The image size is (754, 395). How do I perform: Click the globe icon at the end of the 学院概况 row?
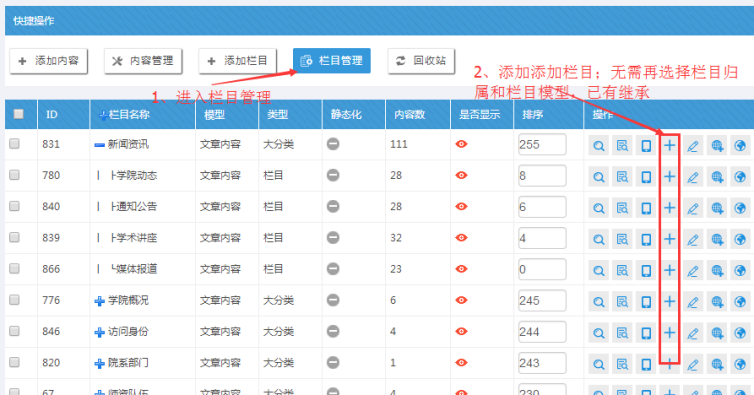point(740,302)
